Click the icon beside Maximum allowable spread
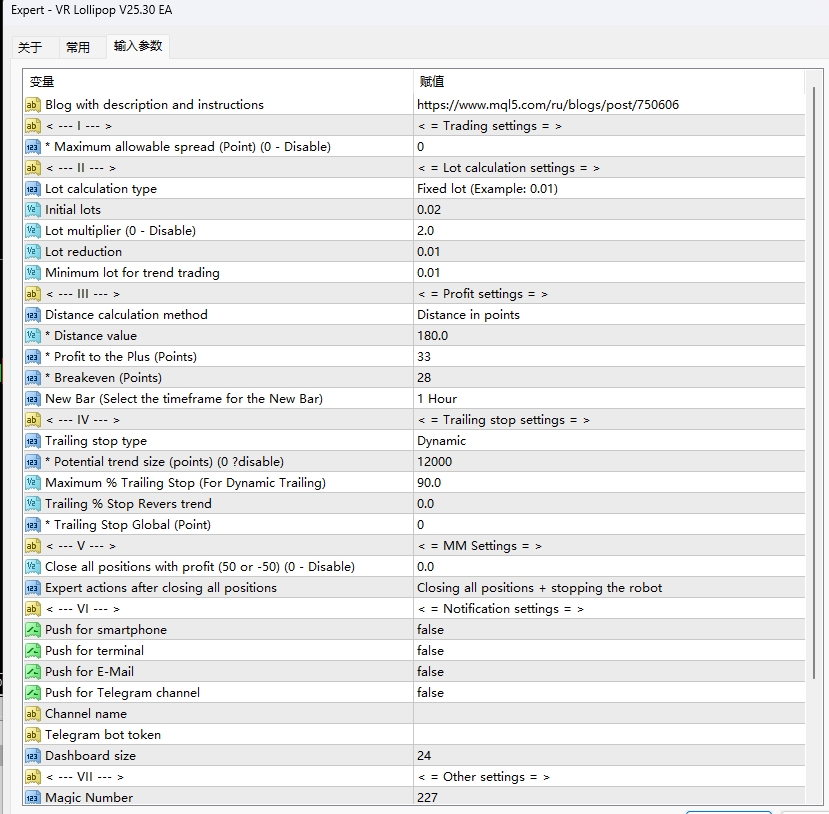829x814 pixels. click(x=32, y=147)
